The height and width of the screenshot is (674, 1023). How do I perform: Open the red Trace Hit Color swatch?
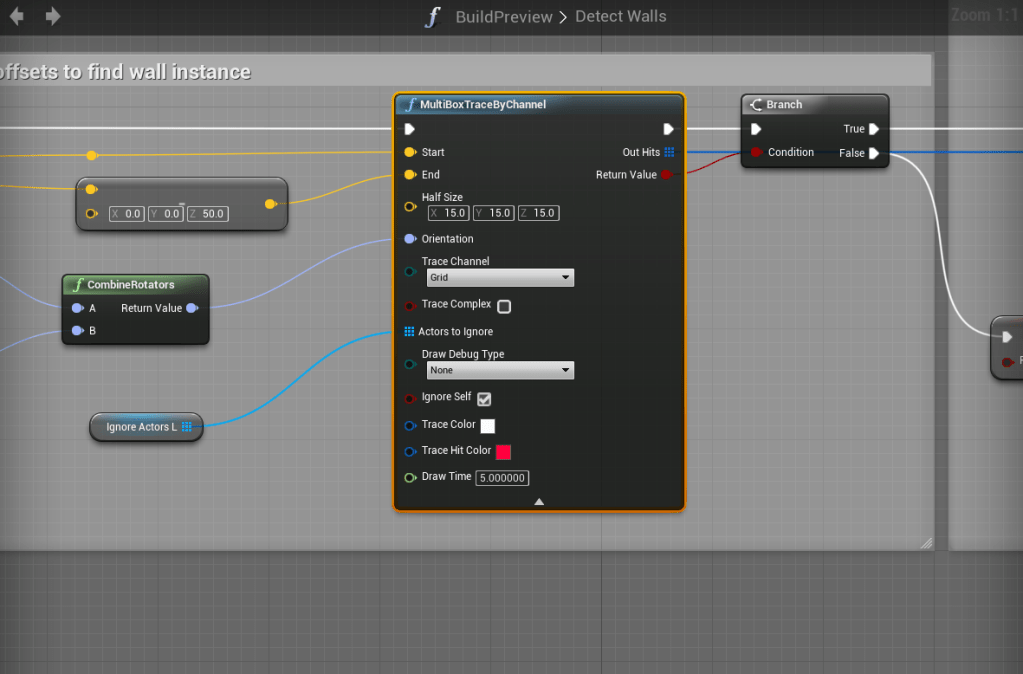pyautogui.click(x=503, y=452)
